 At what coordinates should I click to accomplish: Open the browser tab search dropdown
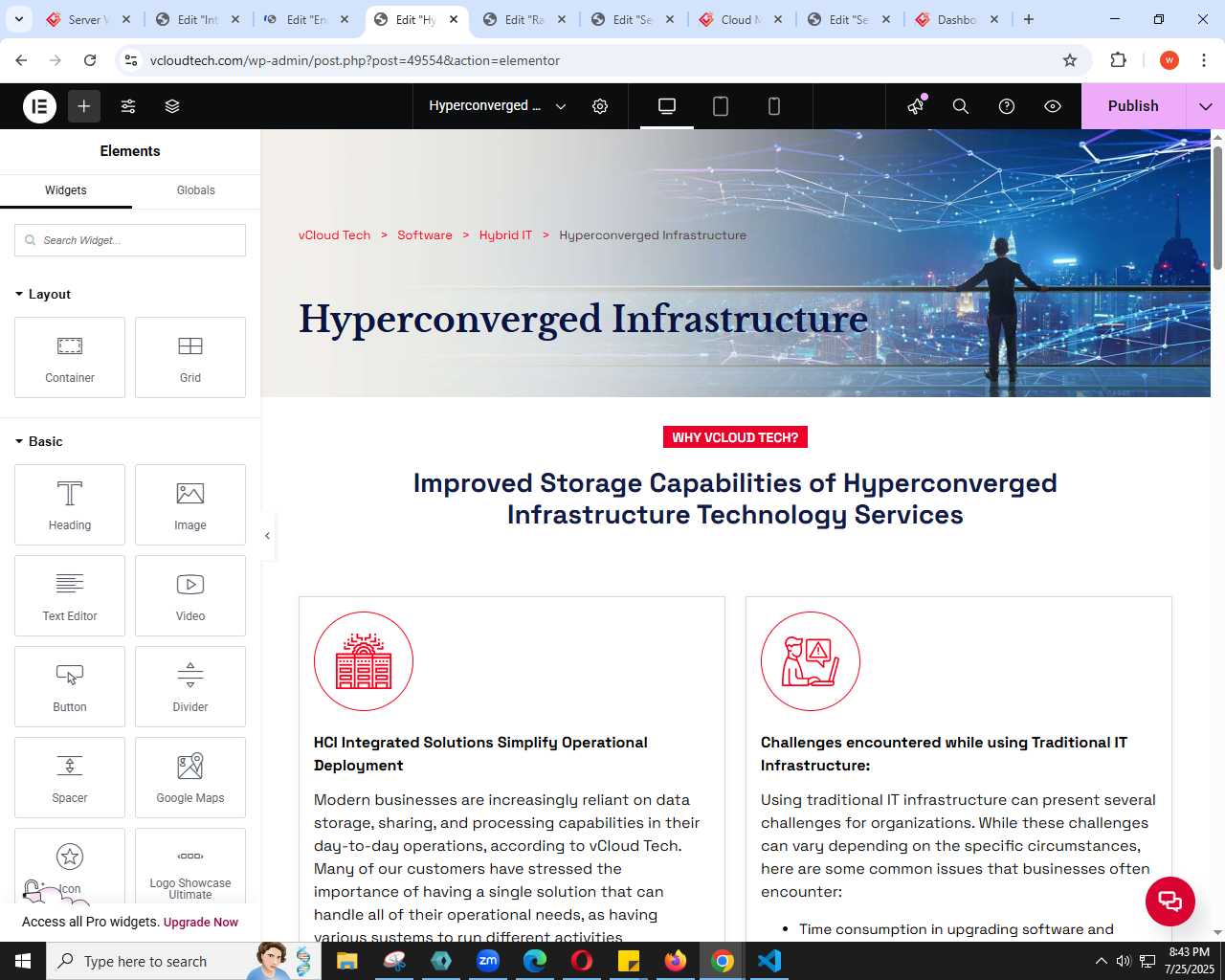tap(19, 19)
